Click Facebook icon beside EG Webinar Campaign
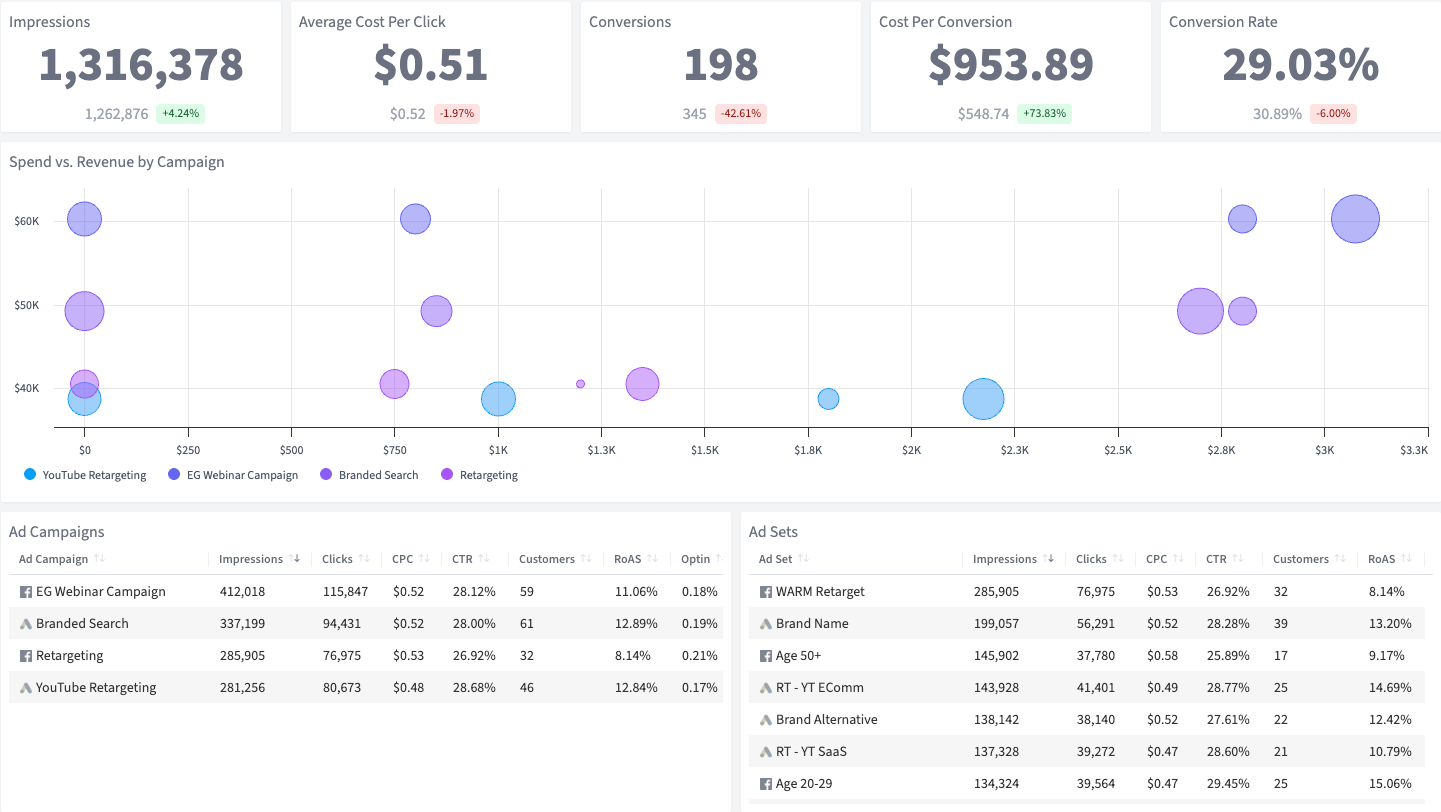The image size is (1441, 812). point(26,591)
